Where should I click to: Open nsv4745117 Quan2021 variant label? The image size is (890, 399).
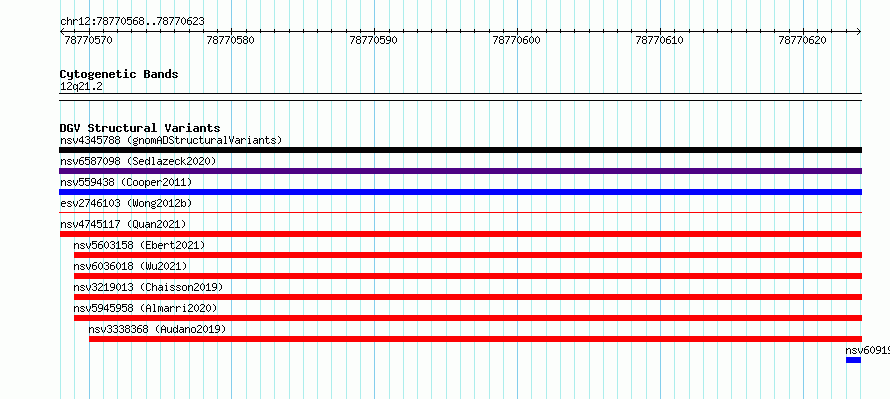[x=123, y=224]
